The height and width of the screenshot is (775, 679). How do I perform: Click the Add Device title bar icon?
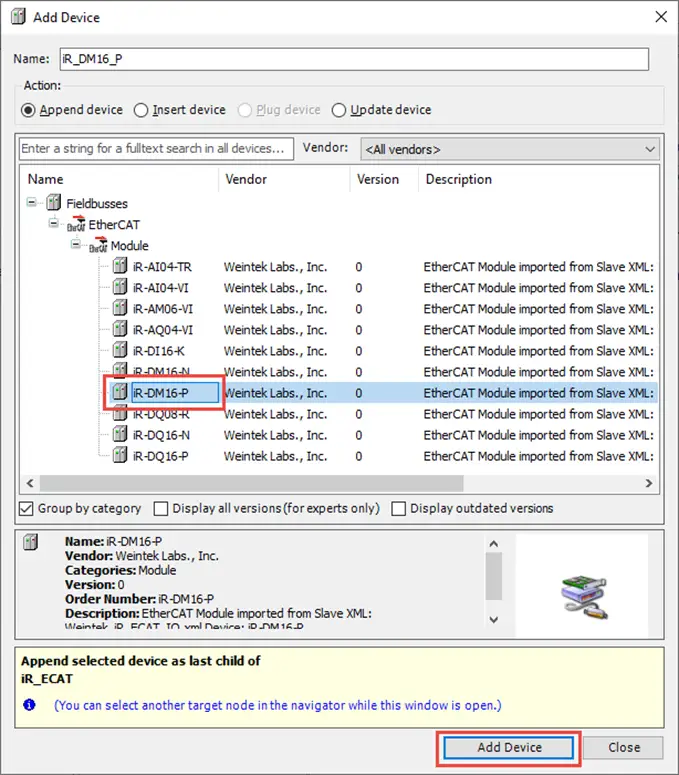click(x=18, y=17)
